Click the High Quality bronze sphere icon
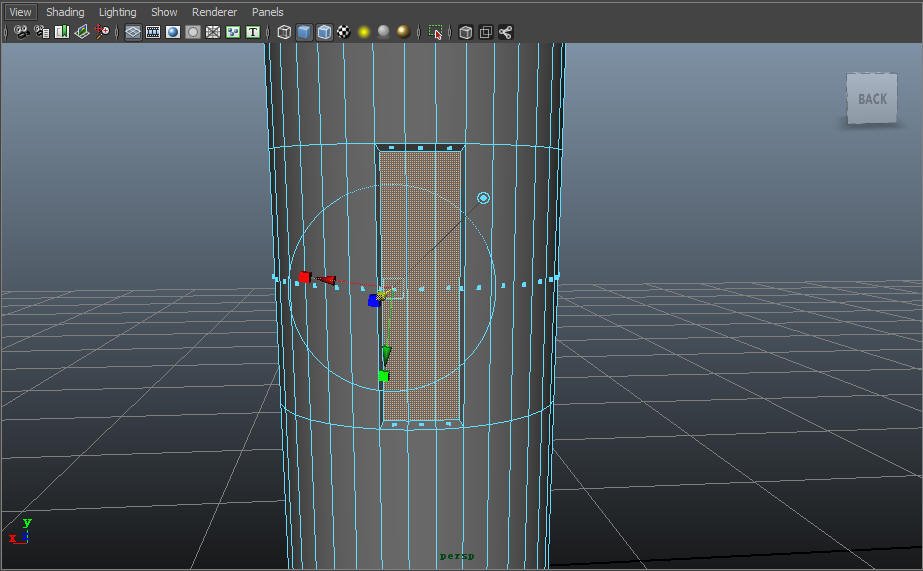 403,32
